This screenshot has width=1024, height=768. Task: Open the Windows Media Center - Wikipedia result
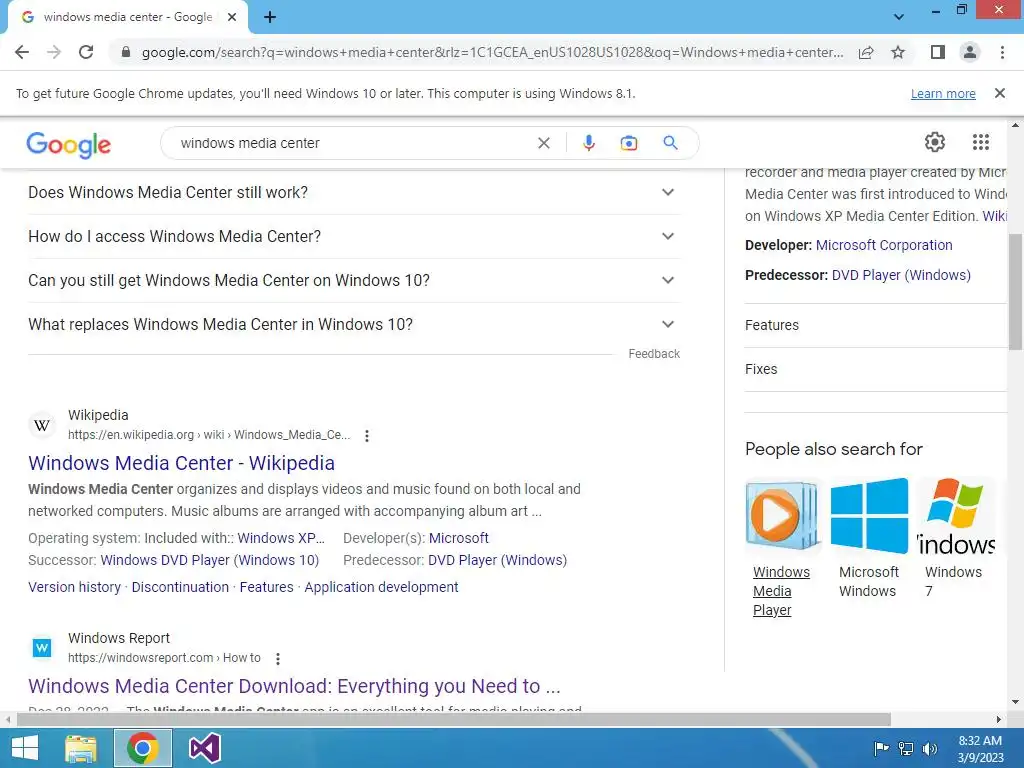pos(182,463)
